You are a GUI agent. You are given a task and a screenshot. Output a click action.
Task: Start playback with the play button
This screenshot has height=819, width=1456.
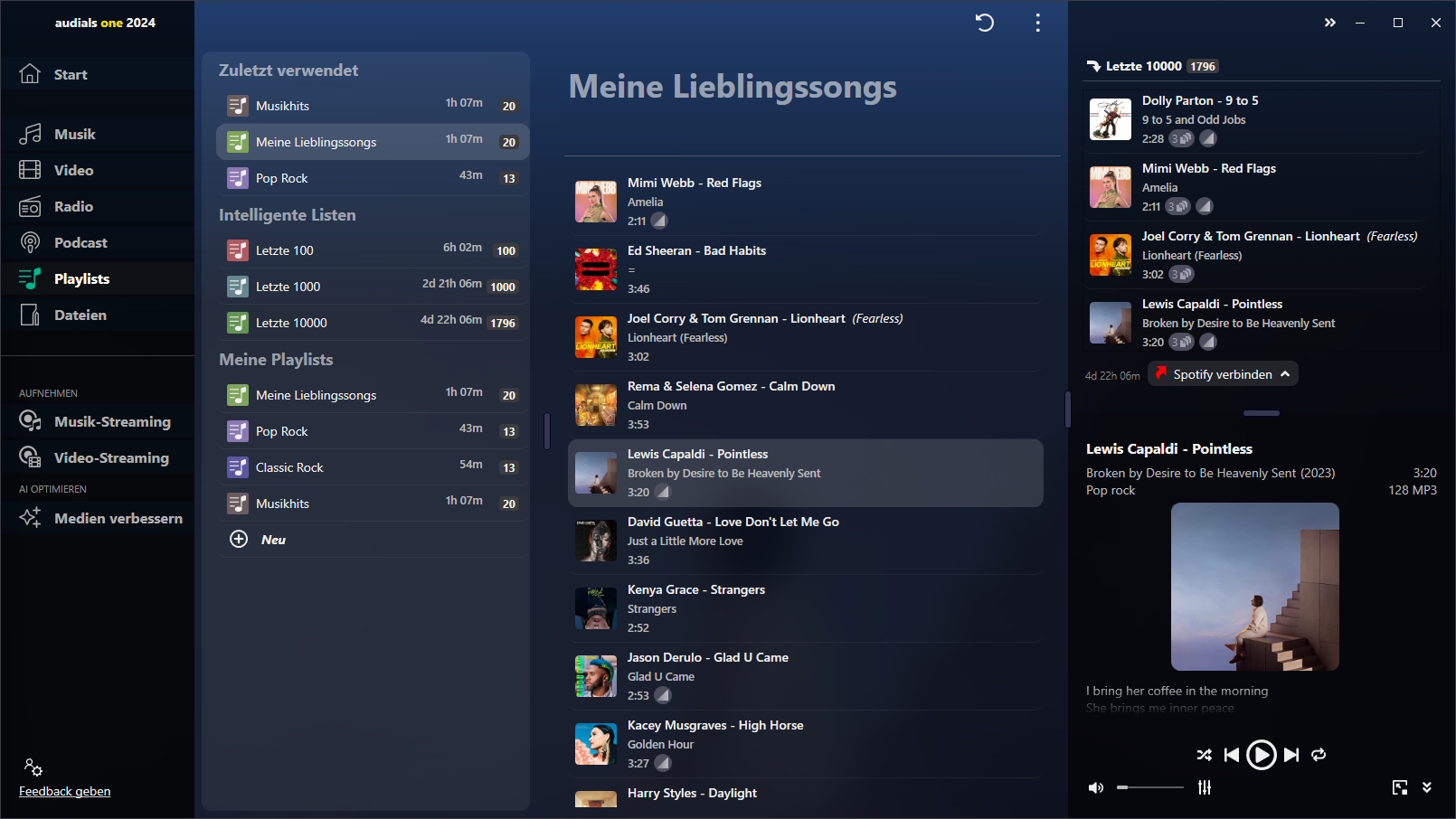pos(1261,755)
